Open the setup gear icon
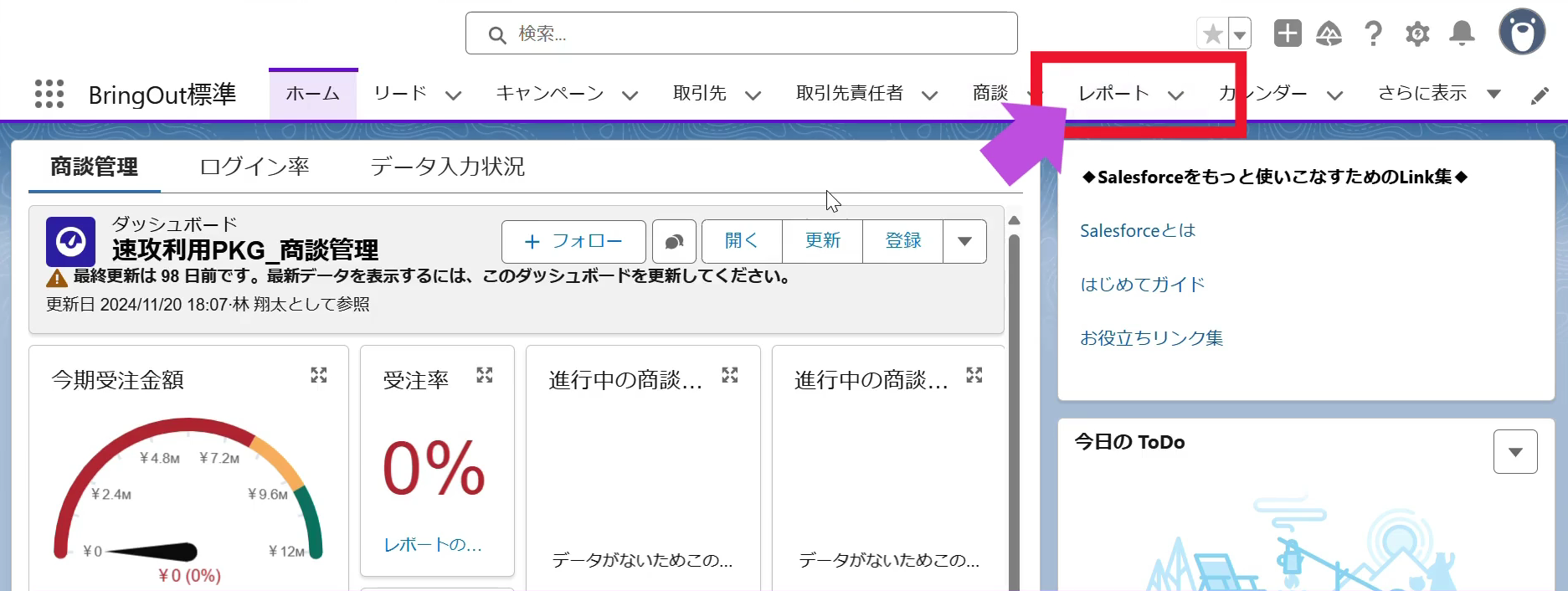This screenshot has height=591, width=1568. click(1417, 34)
